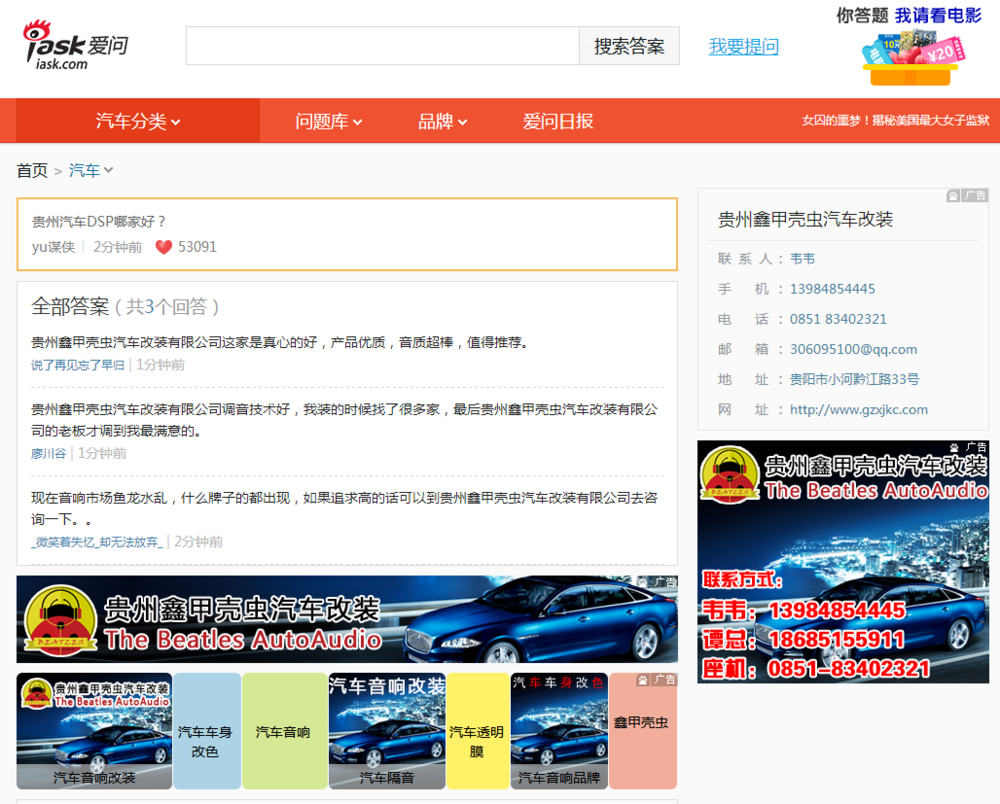Open the 女囚的噩梦 headline link
Viewport: 1000px width, 804px height.
tap(895, 121)
